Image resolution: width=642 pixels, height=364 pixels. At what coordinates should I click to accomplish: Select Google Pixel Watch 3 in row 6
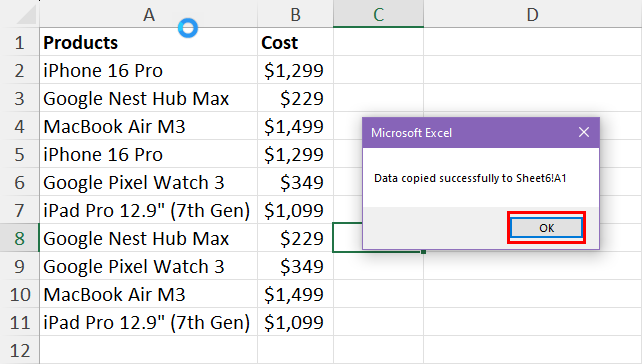[x=149, y=182]
